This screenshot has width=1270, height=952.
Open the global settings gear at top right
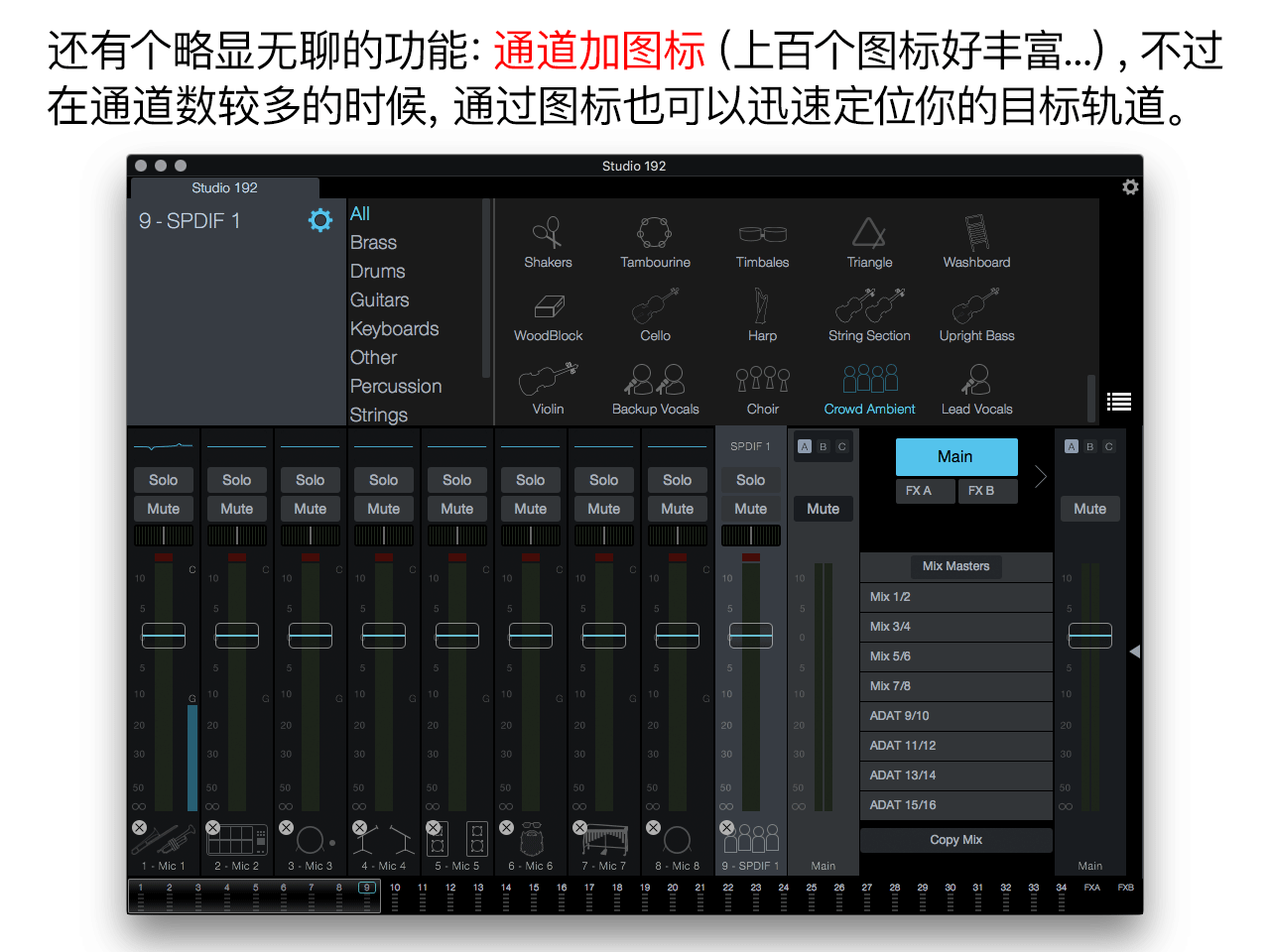(x=1129, y=186)
